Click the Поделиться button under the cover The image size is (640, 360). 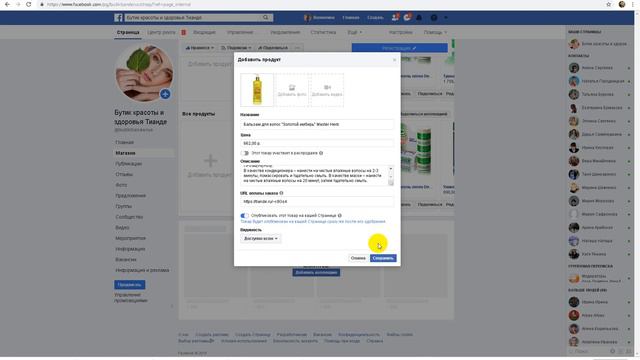(x=273, y=48)
